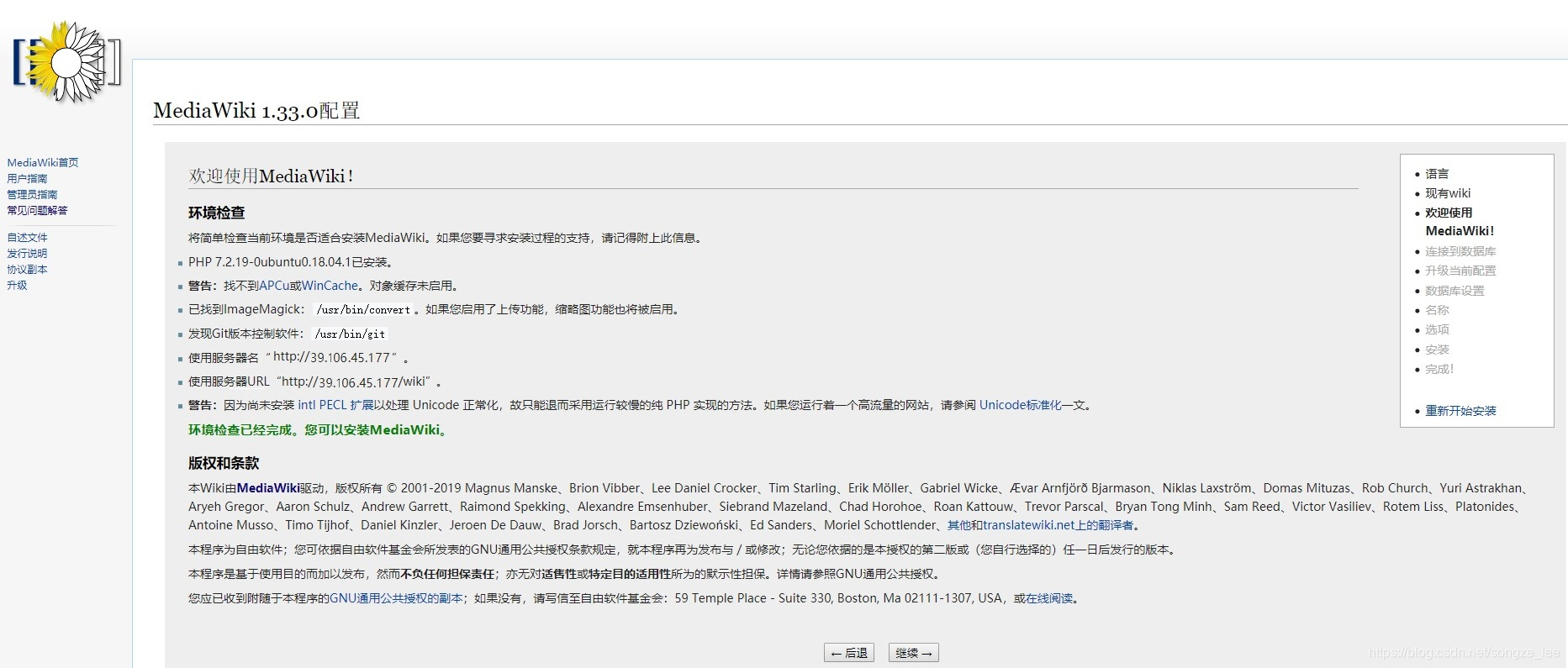This screenshot has height=668, width=1568.
Task: Select the 欢迎使用MediaWiki! current step
Action: pyautogui.click(x=1460, y=222)
